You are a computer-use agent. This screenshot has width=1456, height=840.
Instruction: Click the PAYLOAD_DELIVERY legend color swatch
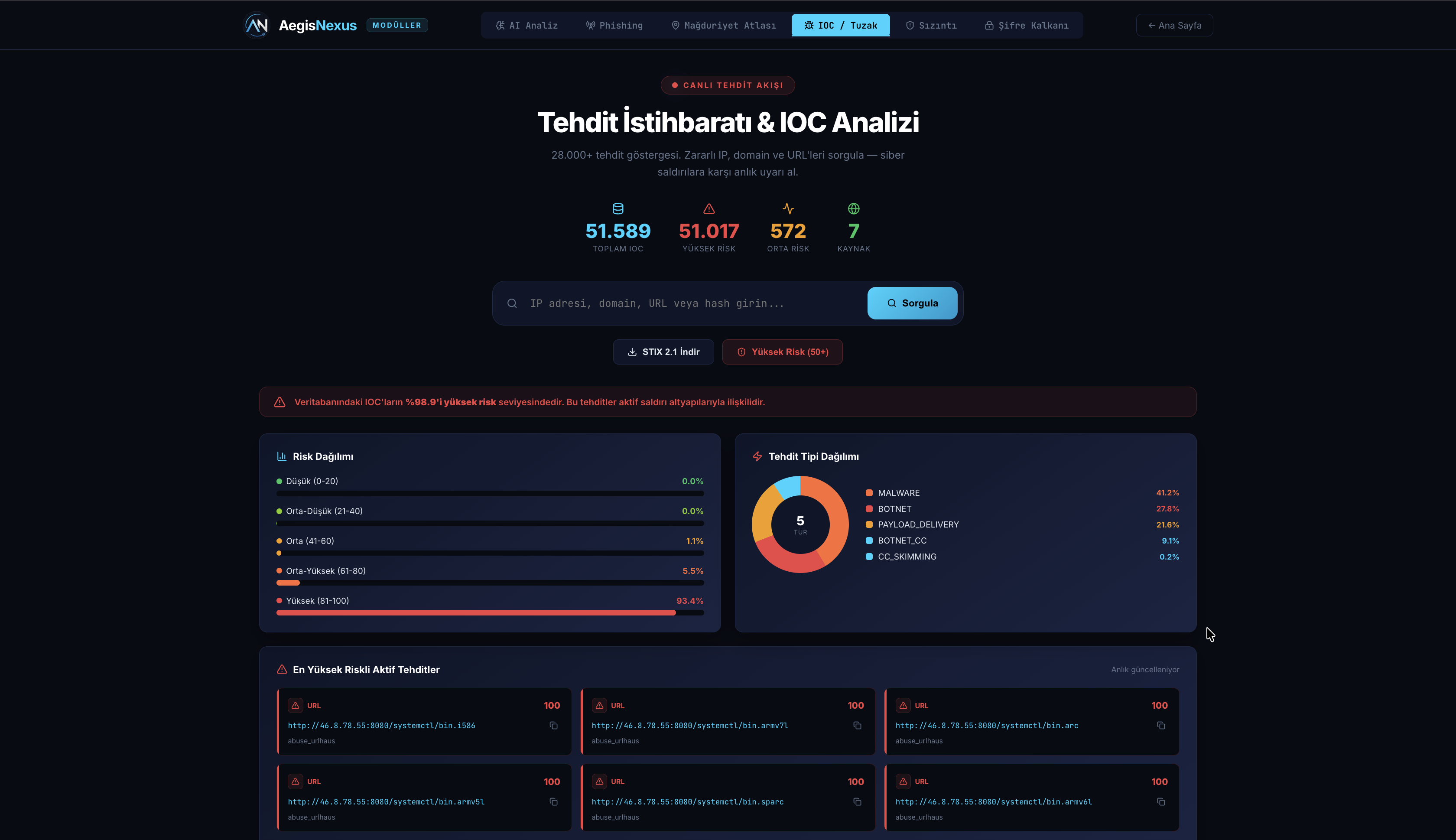(x=869, y=524)
